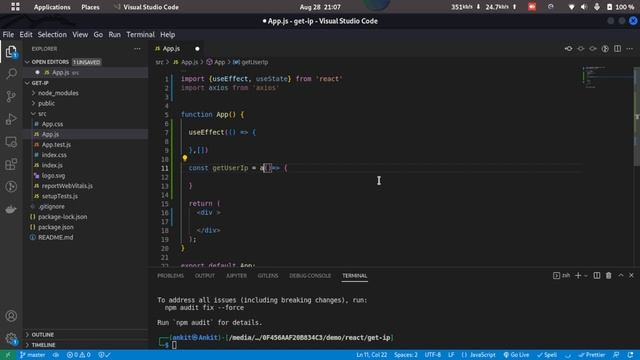Click the remote window indicator icon
This screenshot has height=360, width=640.
click(x=8, y=355)
